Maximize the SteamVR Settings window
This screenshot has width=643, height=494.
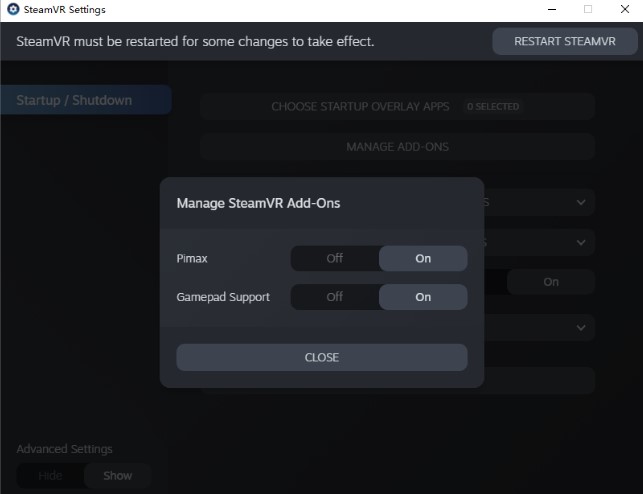(588, 9)
